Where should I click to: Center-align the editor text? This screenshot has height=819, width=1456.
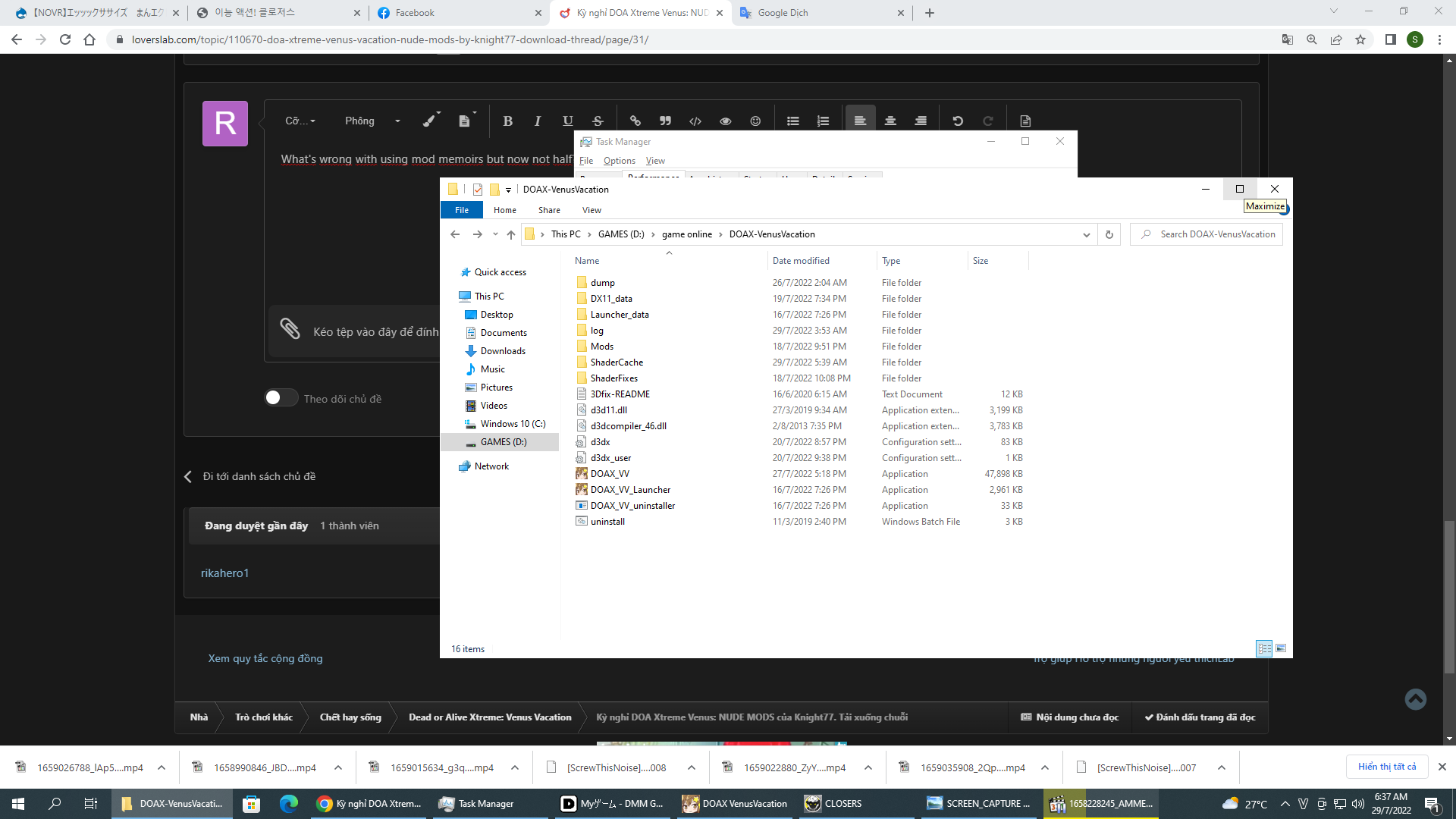[890, 121]
